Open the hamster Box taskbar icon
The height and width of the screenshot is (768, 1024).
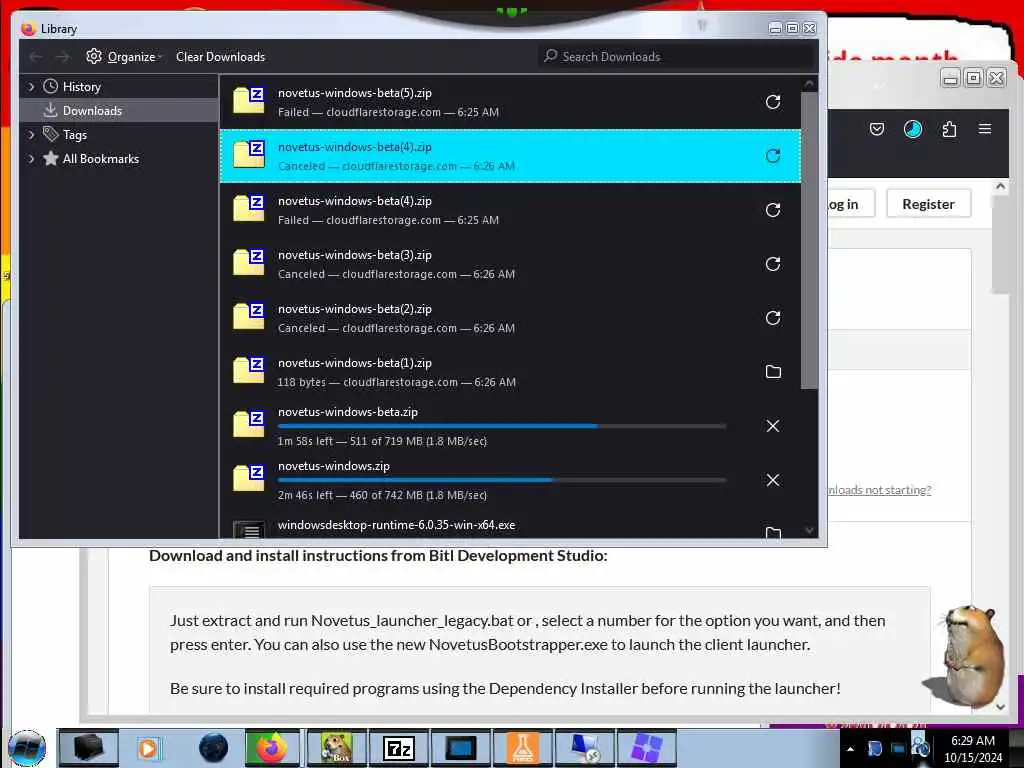[x=336, y=748]
